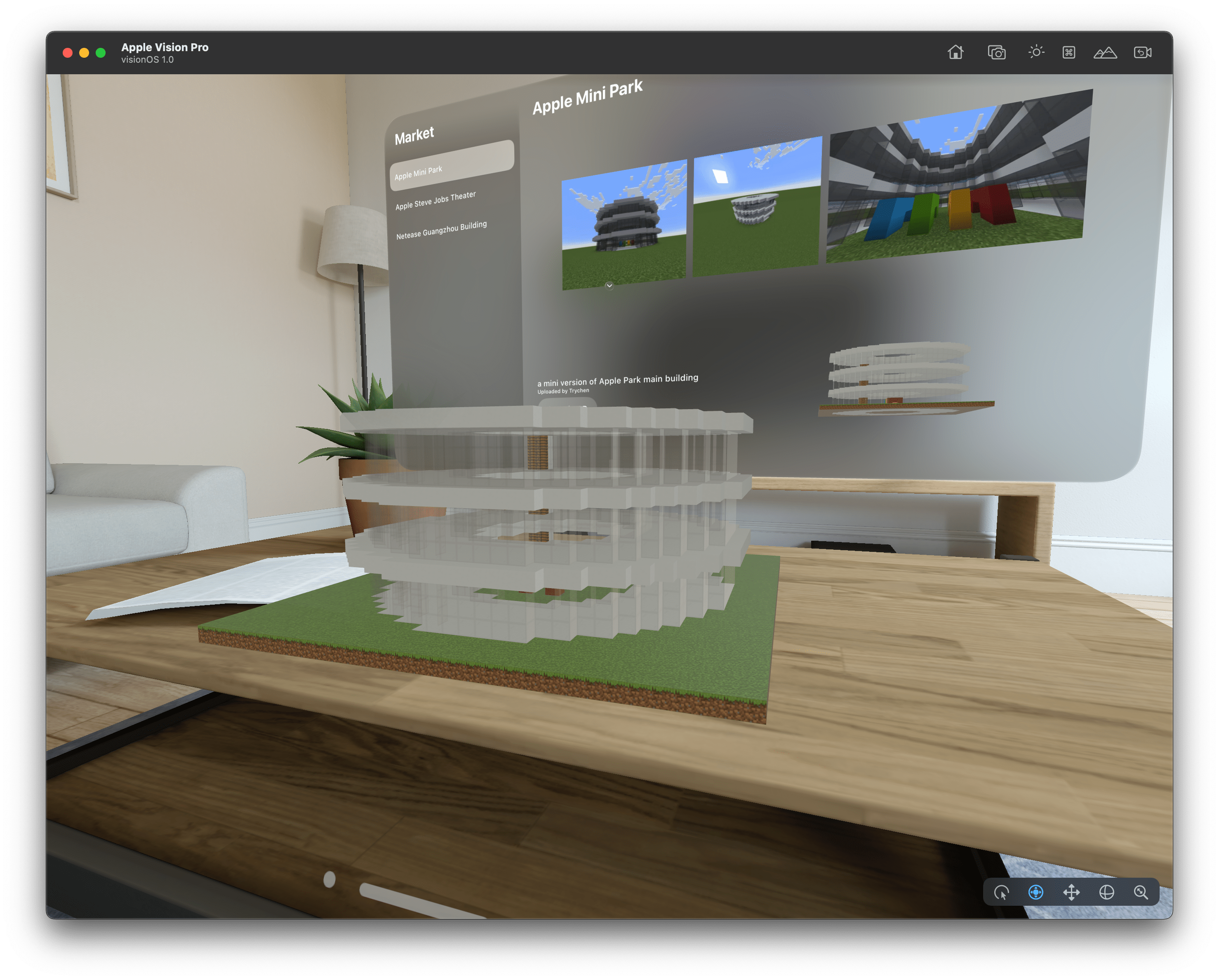This screenshot has height=980, width=1219.
Task: Capture a screenshot with the camera icon
Action: click(996, 53)
